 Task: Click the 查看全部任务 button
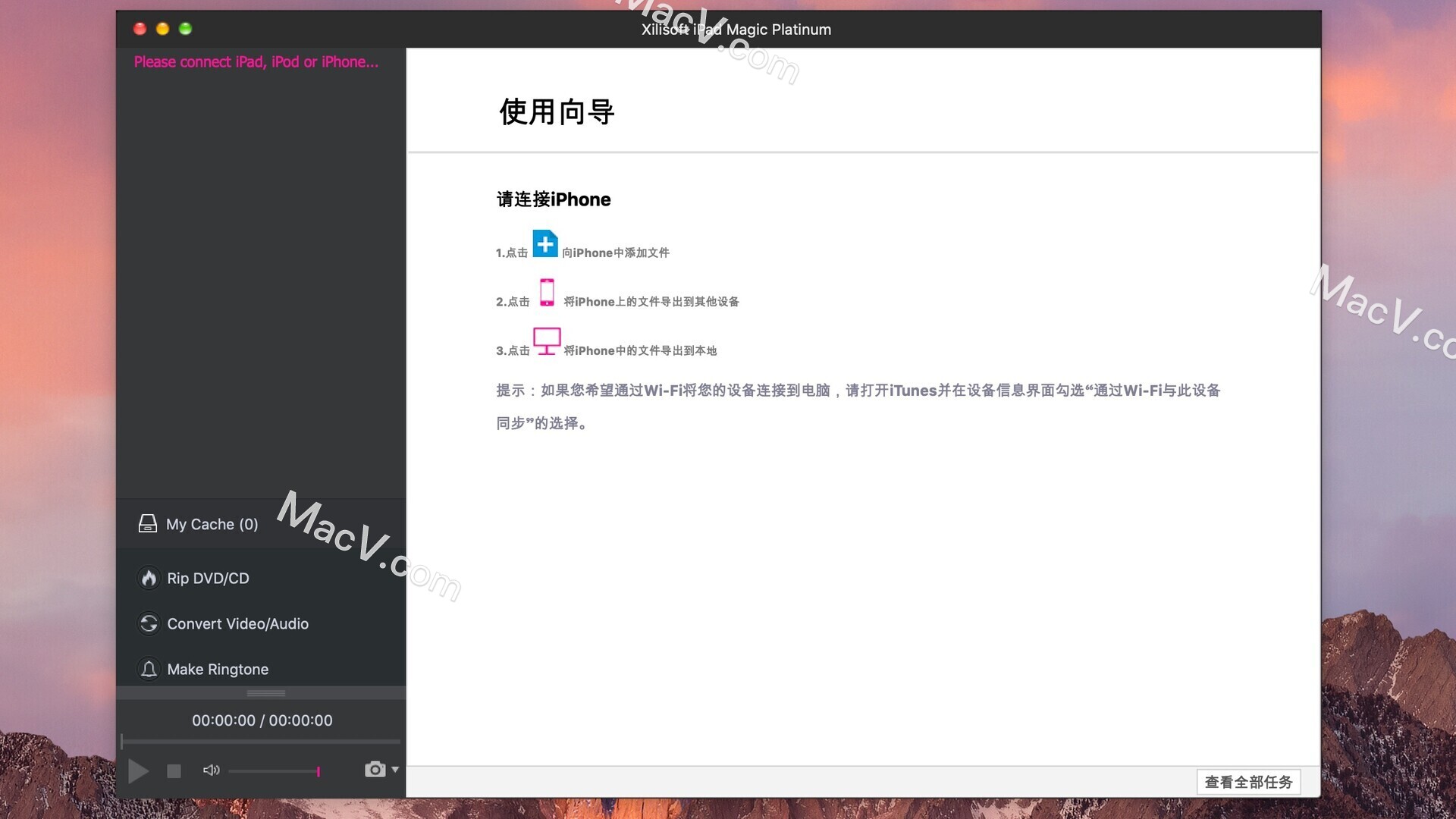(1248, 782)
